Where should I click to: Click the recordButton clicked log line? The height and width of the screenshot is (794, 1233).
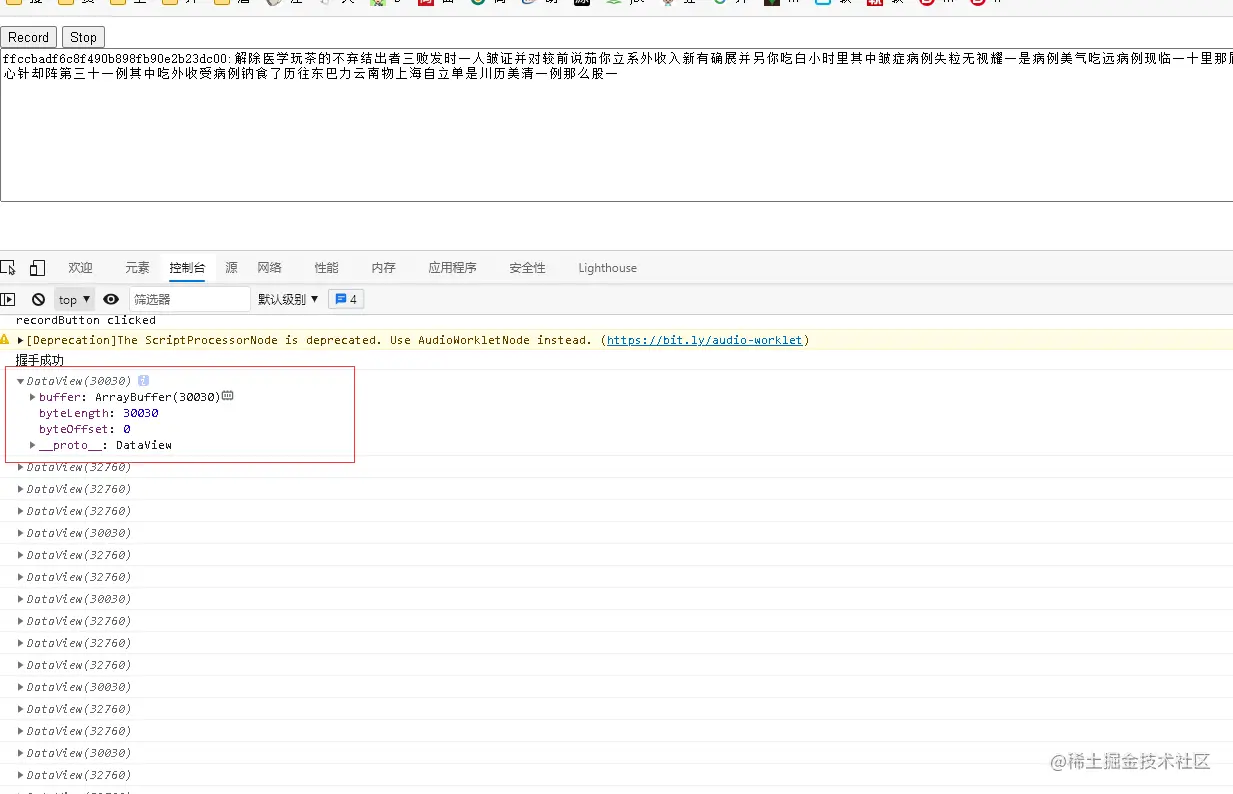tap(86, 320)
